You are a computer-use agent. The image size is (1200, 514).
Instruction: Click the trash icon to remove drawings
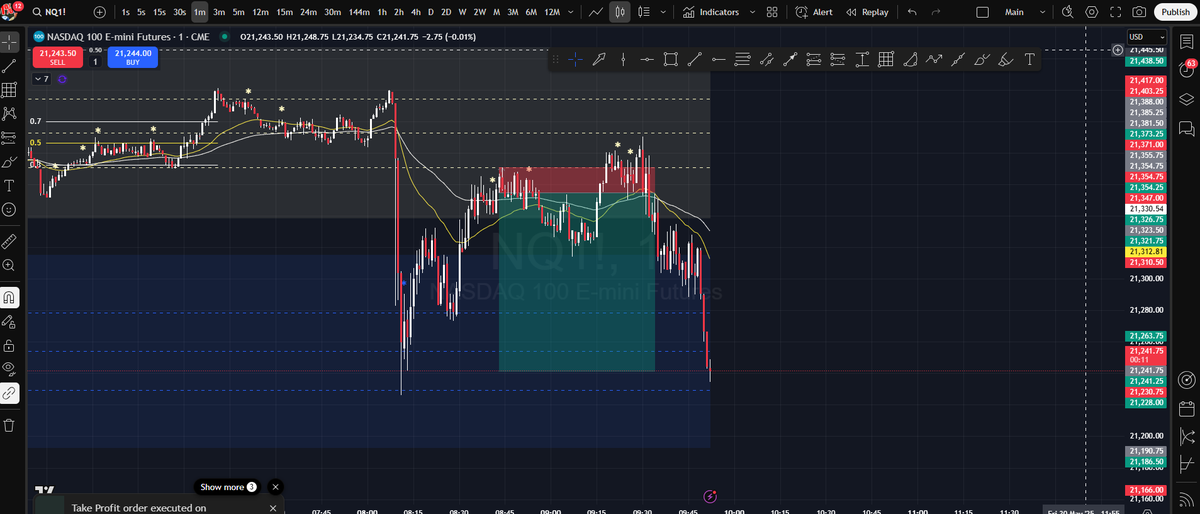tap(9, 425)
